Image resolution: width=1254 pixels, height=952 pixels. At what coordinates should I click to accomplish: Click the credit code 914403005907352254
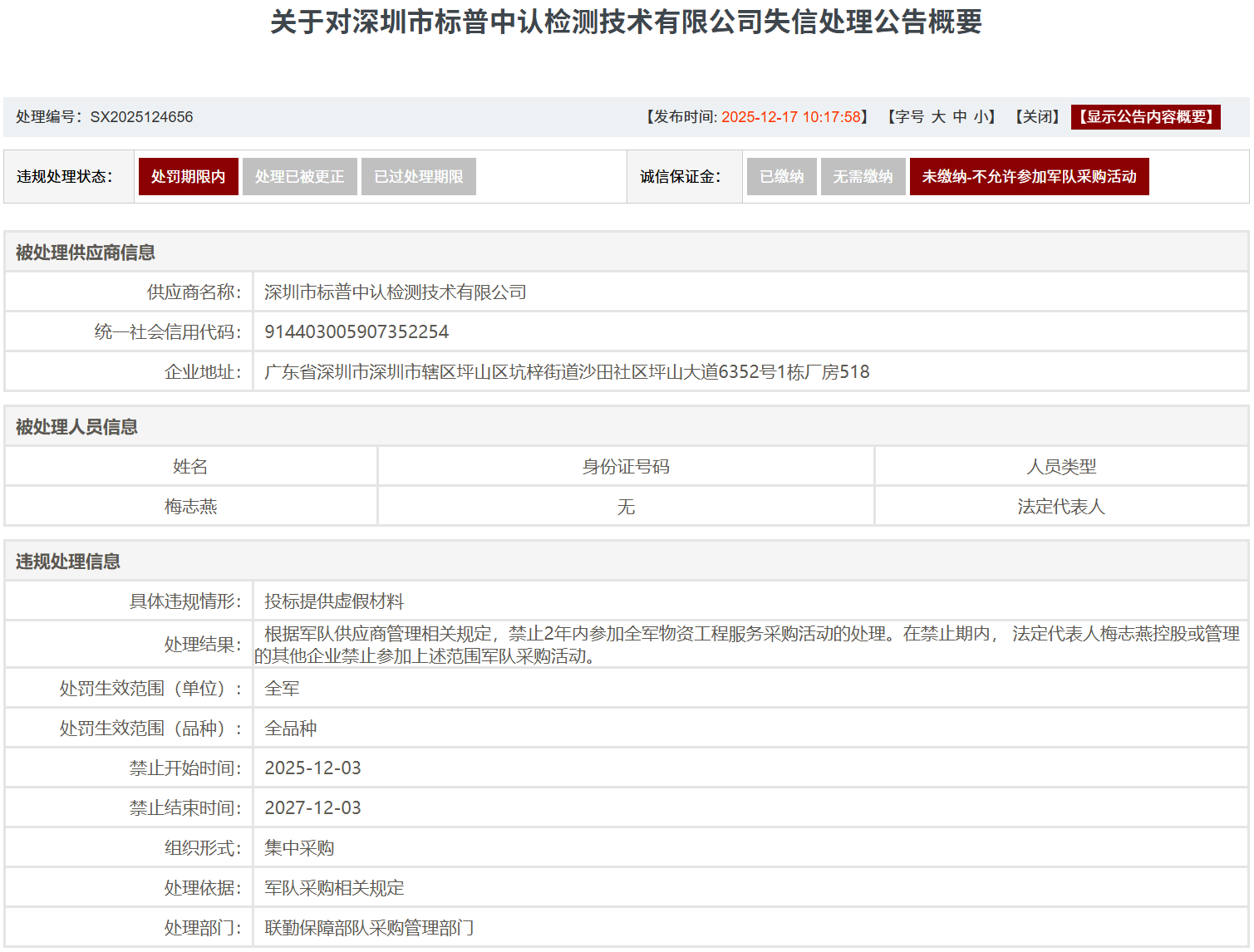tap(357, 332)
